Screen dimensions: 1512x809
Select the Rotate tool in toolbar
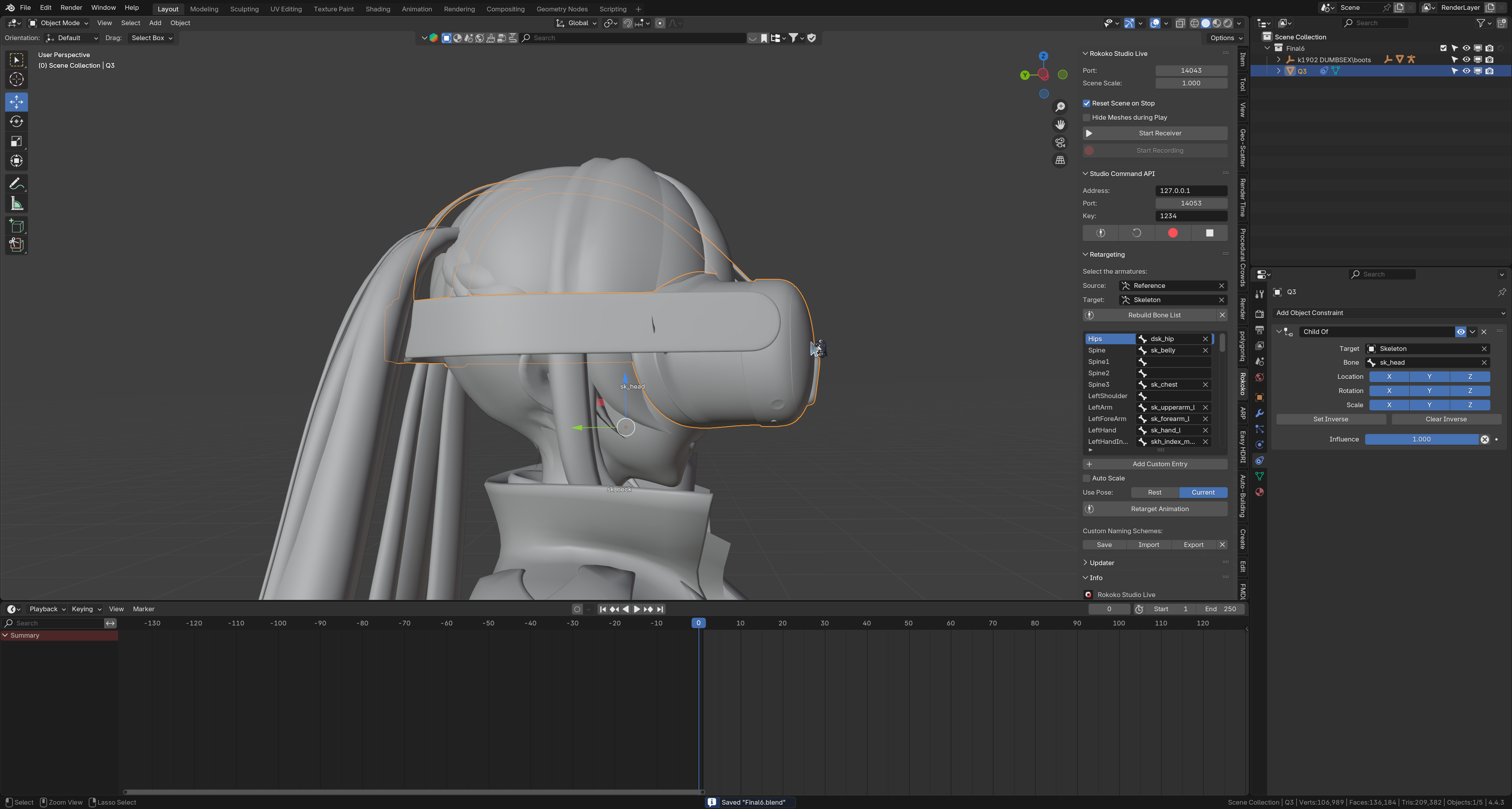pyautogui.click(x=17, y=122)
